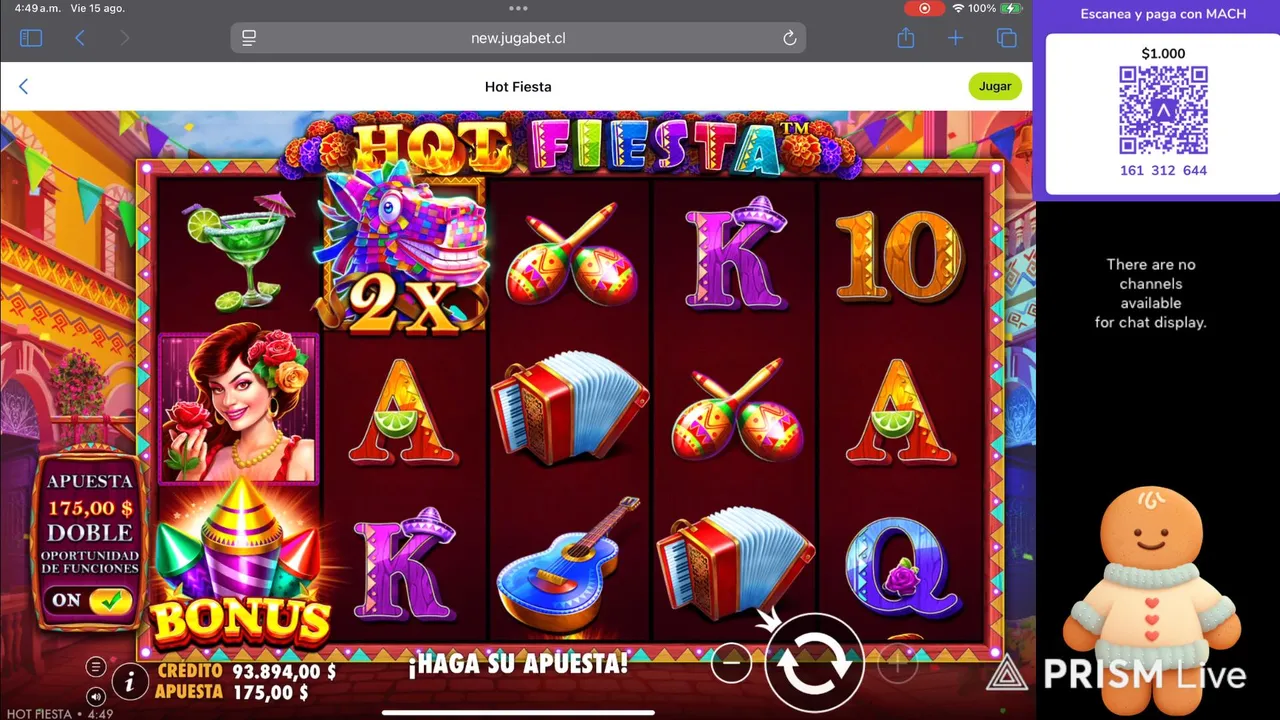Click the blue guitar symbol
Image resolution: width=1280 pixels, height=720 pixels.
pos(570,565)
